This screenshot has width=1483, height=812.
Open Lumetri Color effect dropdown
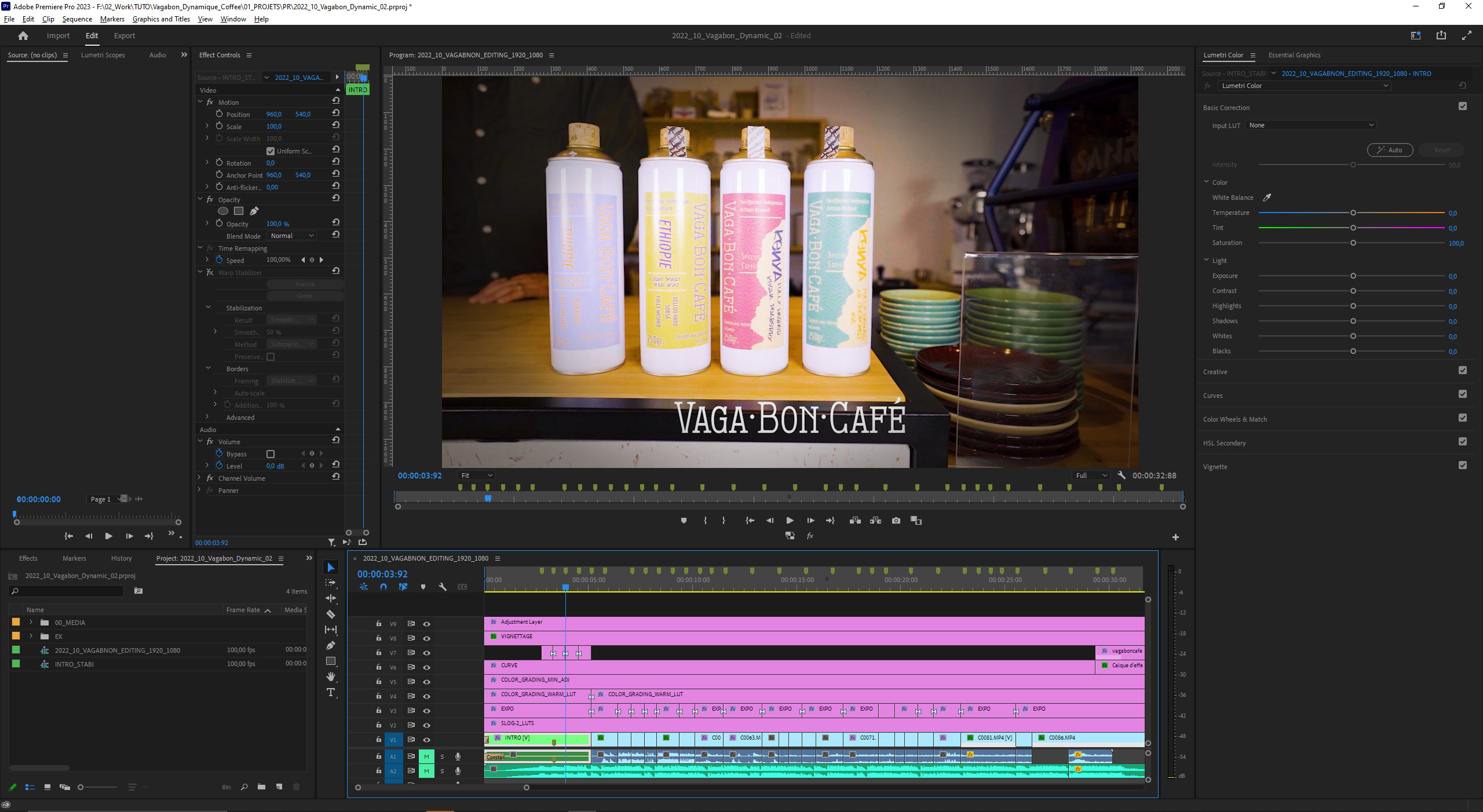(1305, 86)
